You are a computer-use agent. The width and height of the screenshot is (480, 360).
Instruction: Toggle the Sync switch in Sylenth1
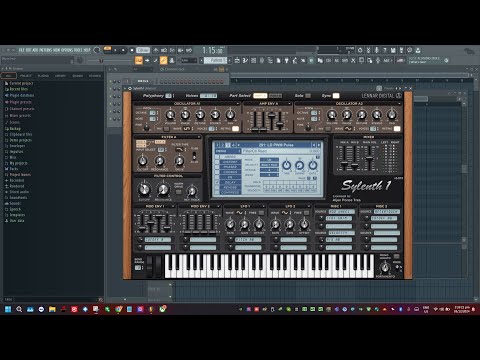coord(336,96)
